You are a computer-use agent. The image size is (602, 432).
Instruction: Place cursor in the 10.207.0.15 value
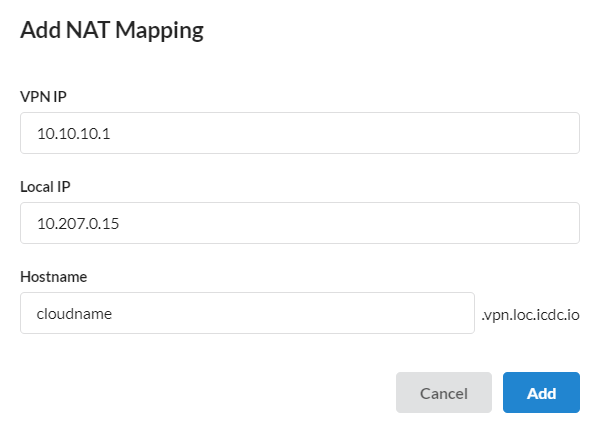tap(78, 223)
